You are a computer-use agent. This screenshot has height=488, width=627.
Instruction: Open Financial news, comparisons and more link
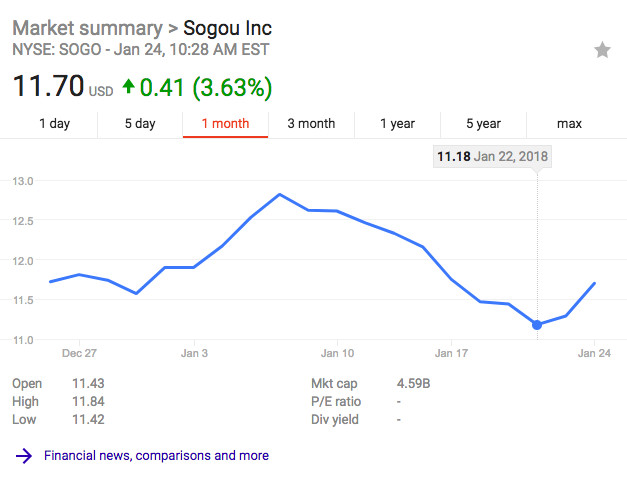156,456
